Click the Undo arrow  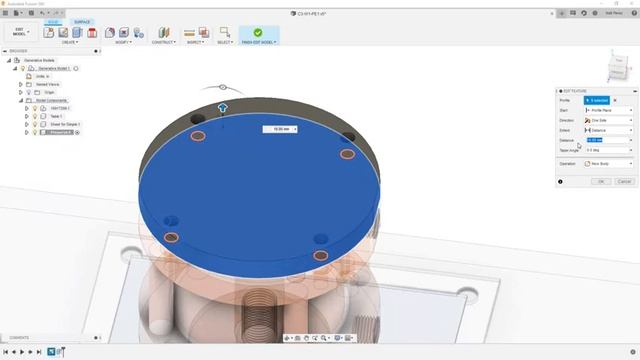pyautogui.click(x=42, y=13)
